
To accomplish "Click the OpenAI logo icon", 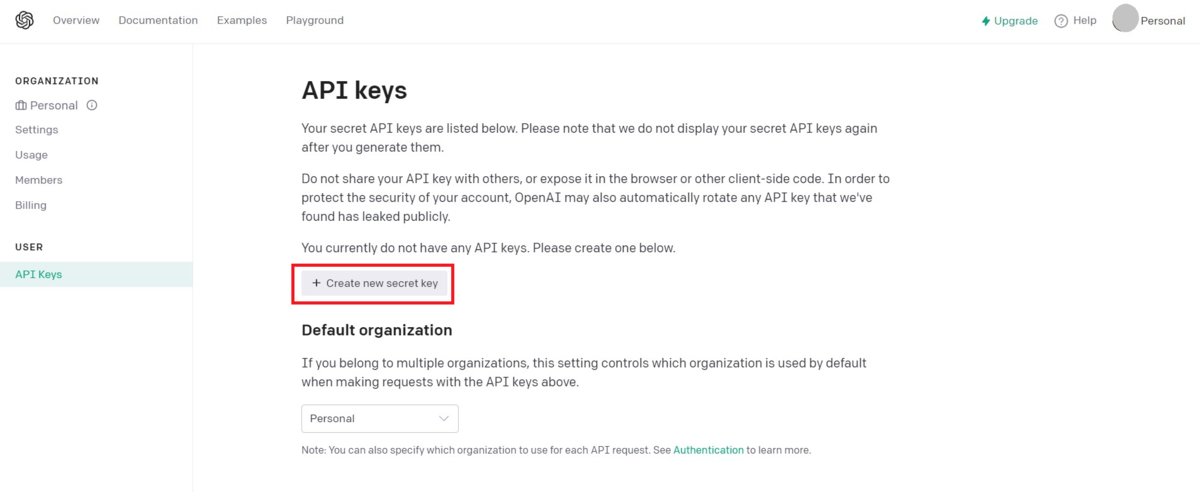I will coord(25,20).
